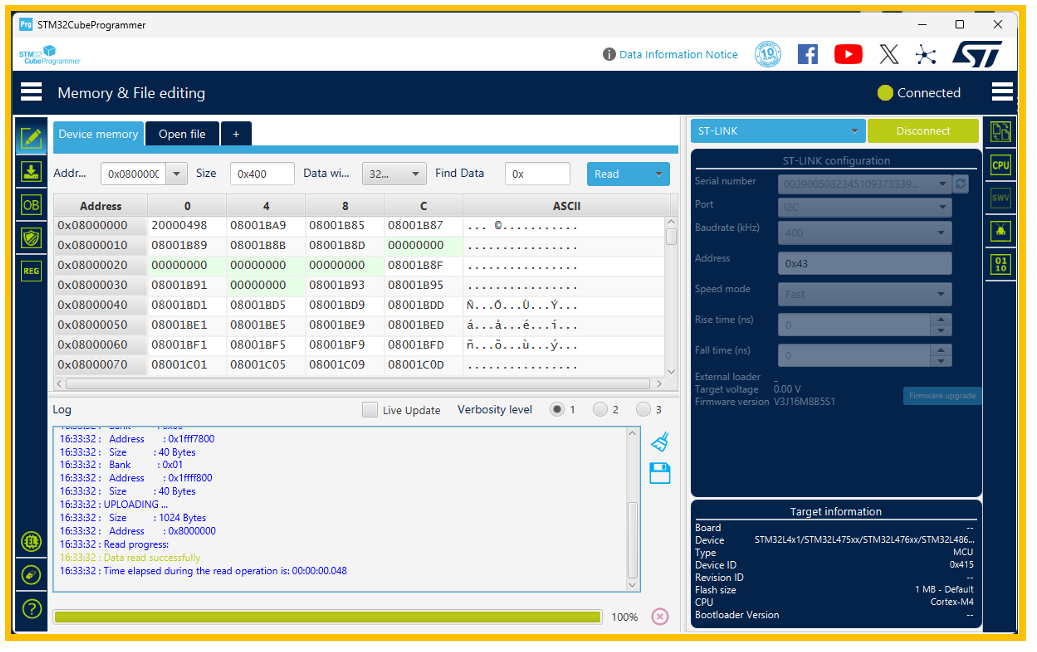Viewport: 1037px width, 652px height.
Task: Click the link icon below EL
Action: 31,575
